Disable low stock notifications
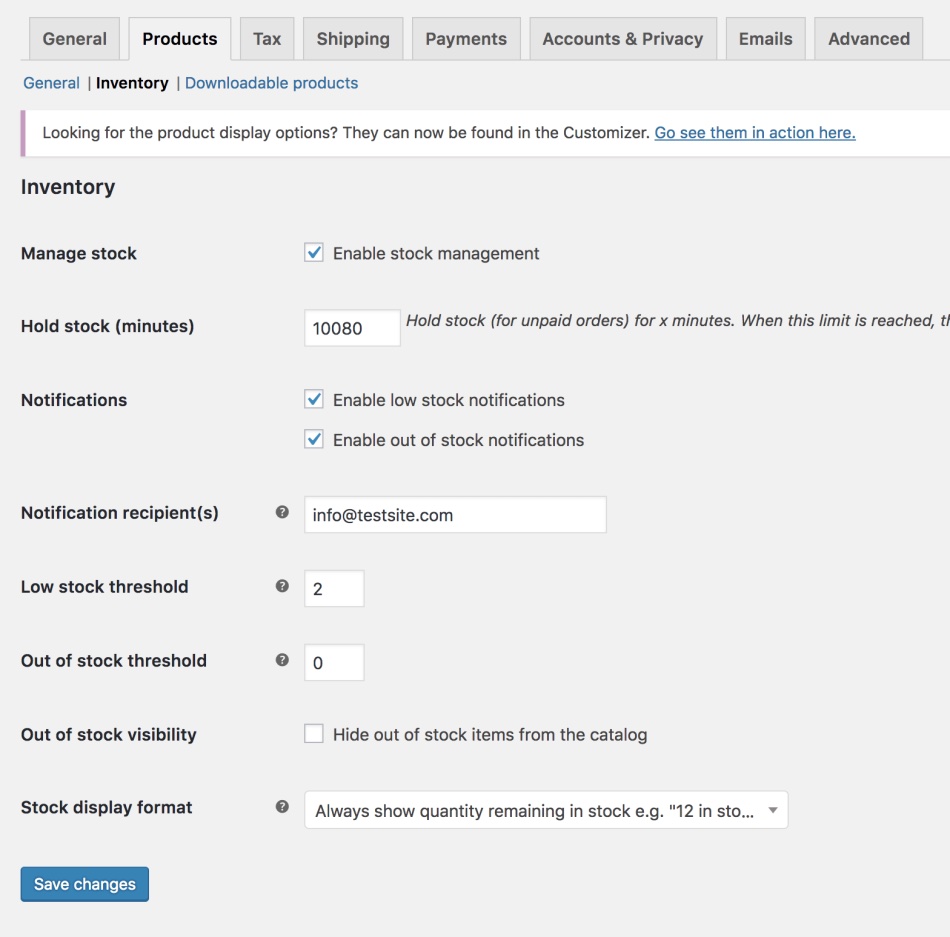The image size is (950, 937). click(313, 399)
